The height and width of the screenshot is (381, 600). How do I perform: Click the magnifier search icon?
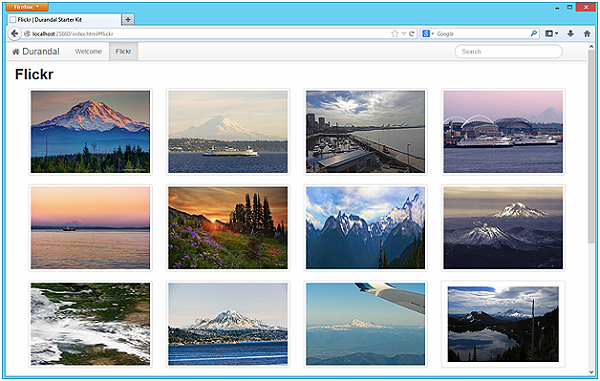[534, 34]
